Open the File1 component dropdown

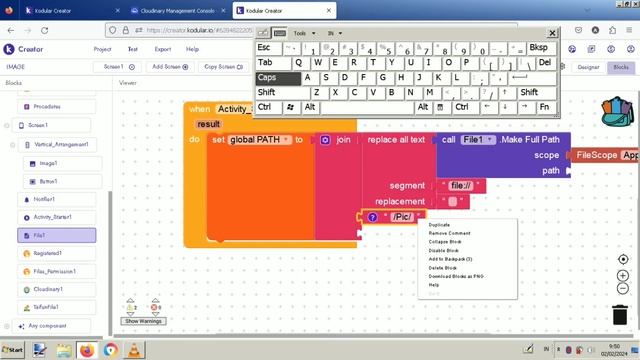click(489, 140)
